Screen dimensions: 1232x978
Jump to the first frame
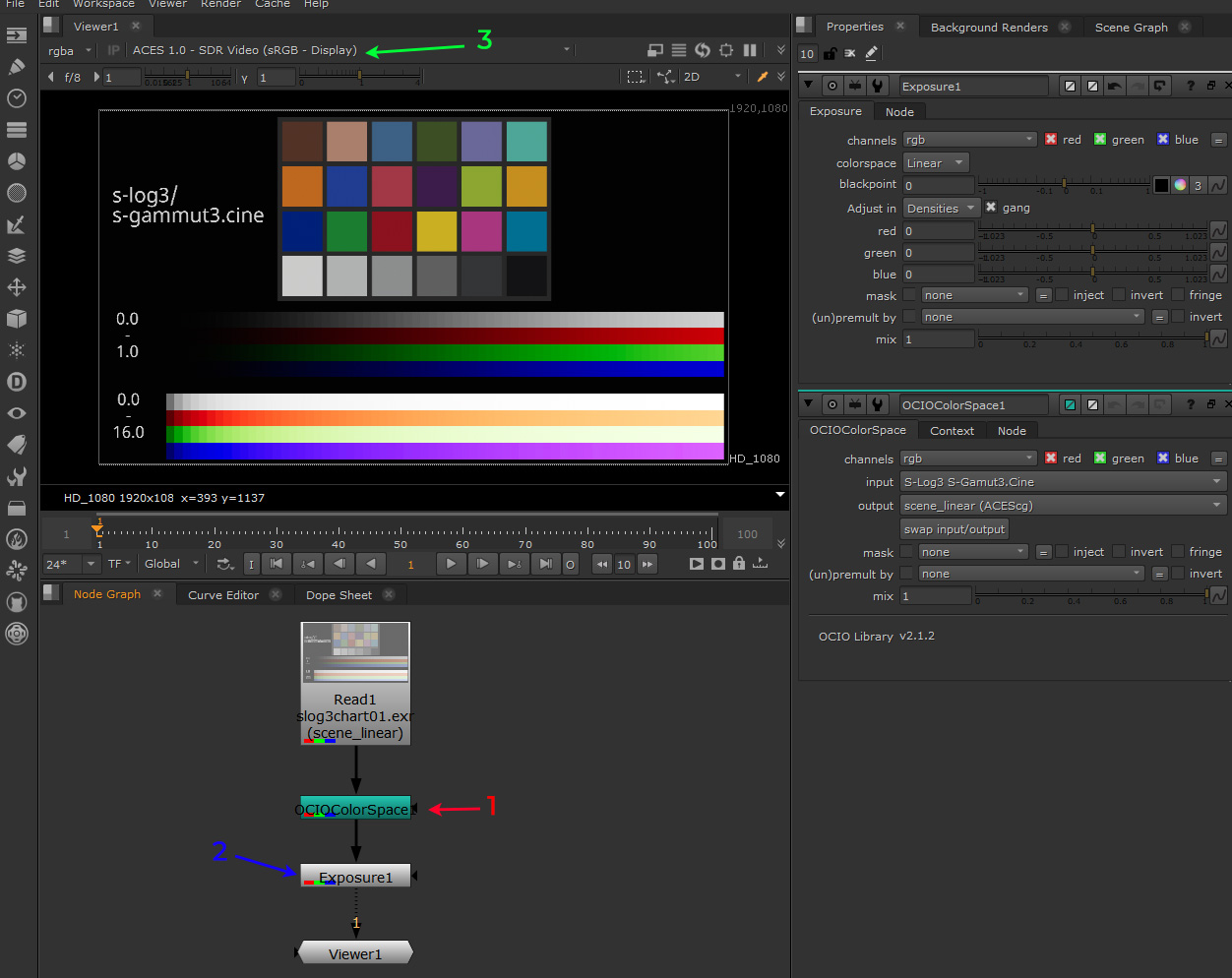point(277,564)
